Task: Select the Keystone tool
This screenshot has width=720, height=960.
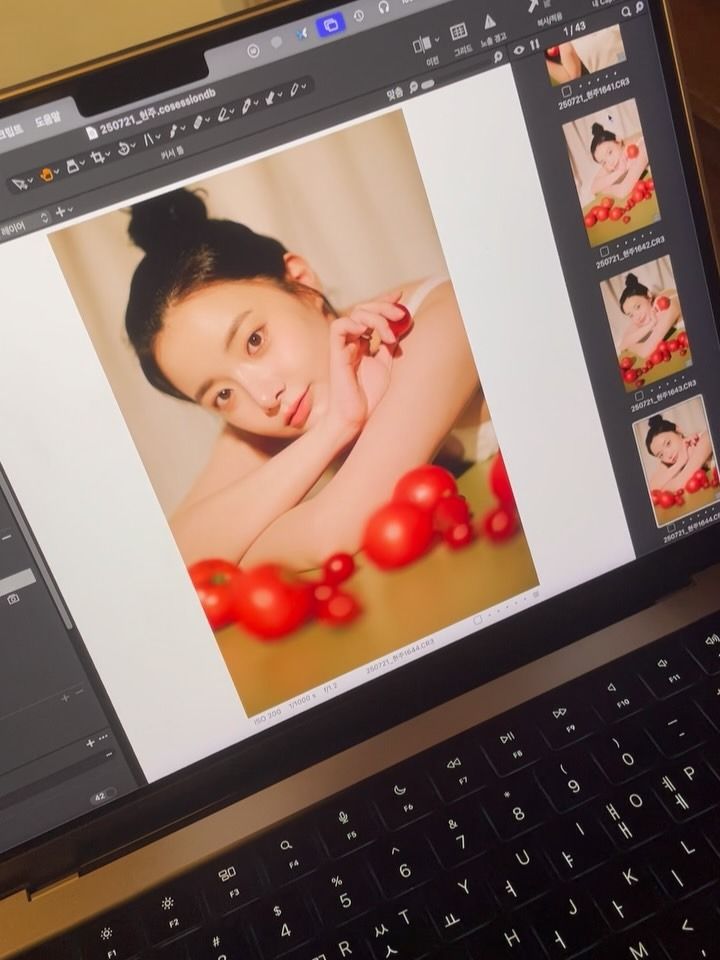Action: coord(148,141)
